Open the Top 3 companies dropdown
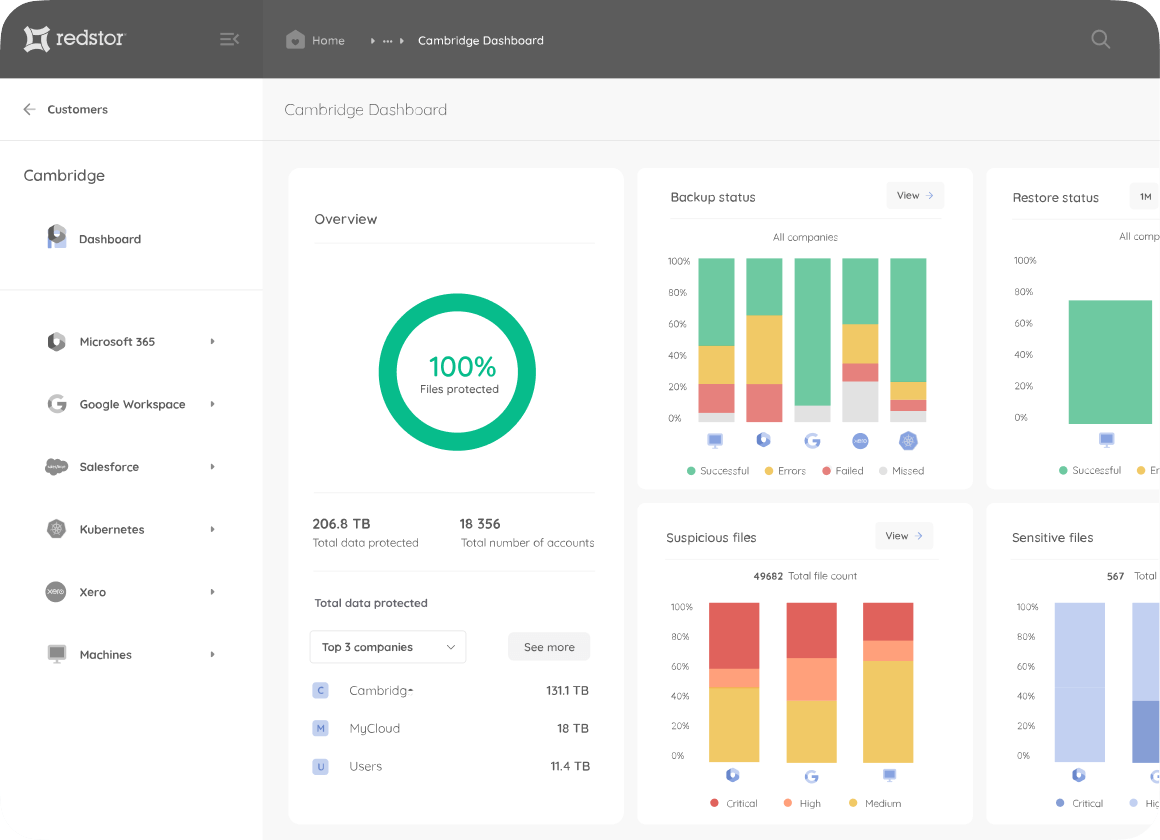The image size is (1160, 840). 388,647
